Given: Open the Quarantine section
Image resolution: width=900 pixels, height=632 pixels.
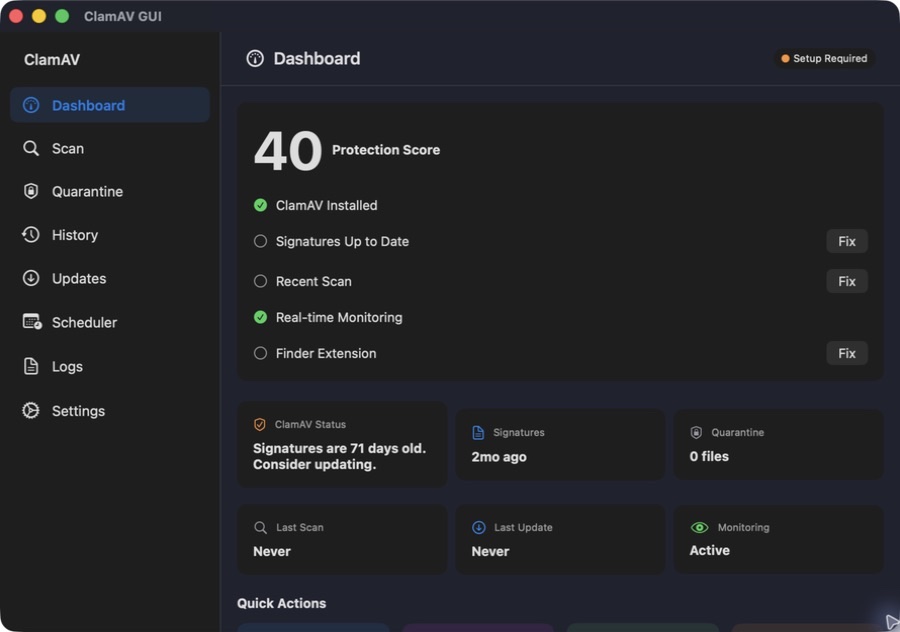Looking at the screenshot, I should 110,192.
